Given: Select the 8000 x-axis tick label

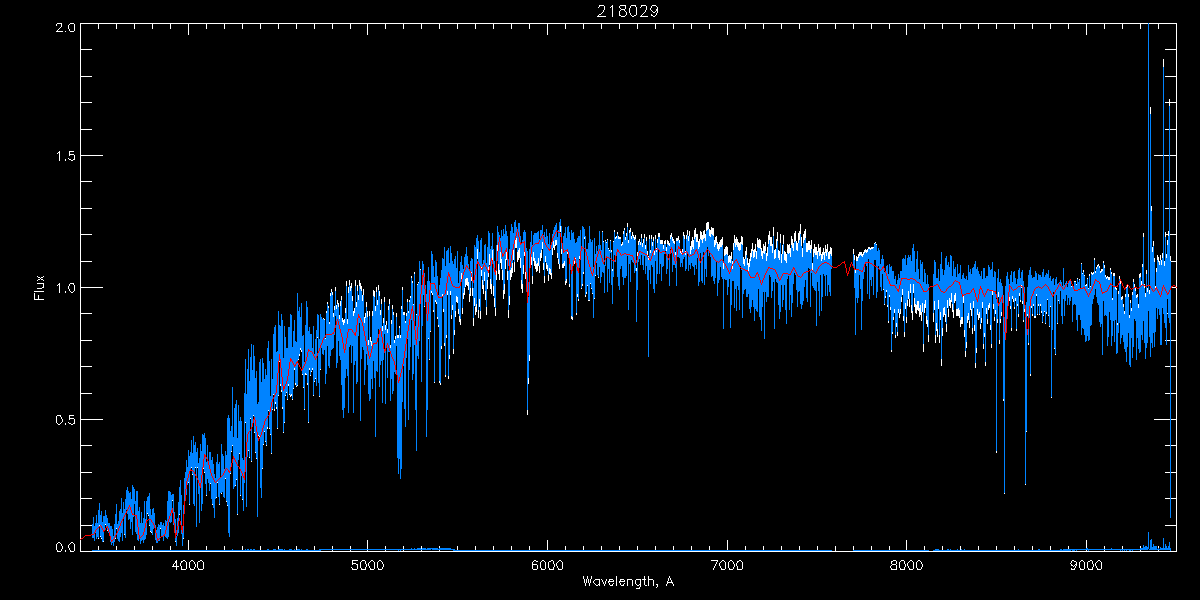Looking at the screenshot, I should tap(907, 564).
